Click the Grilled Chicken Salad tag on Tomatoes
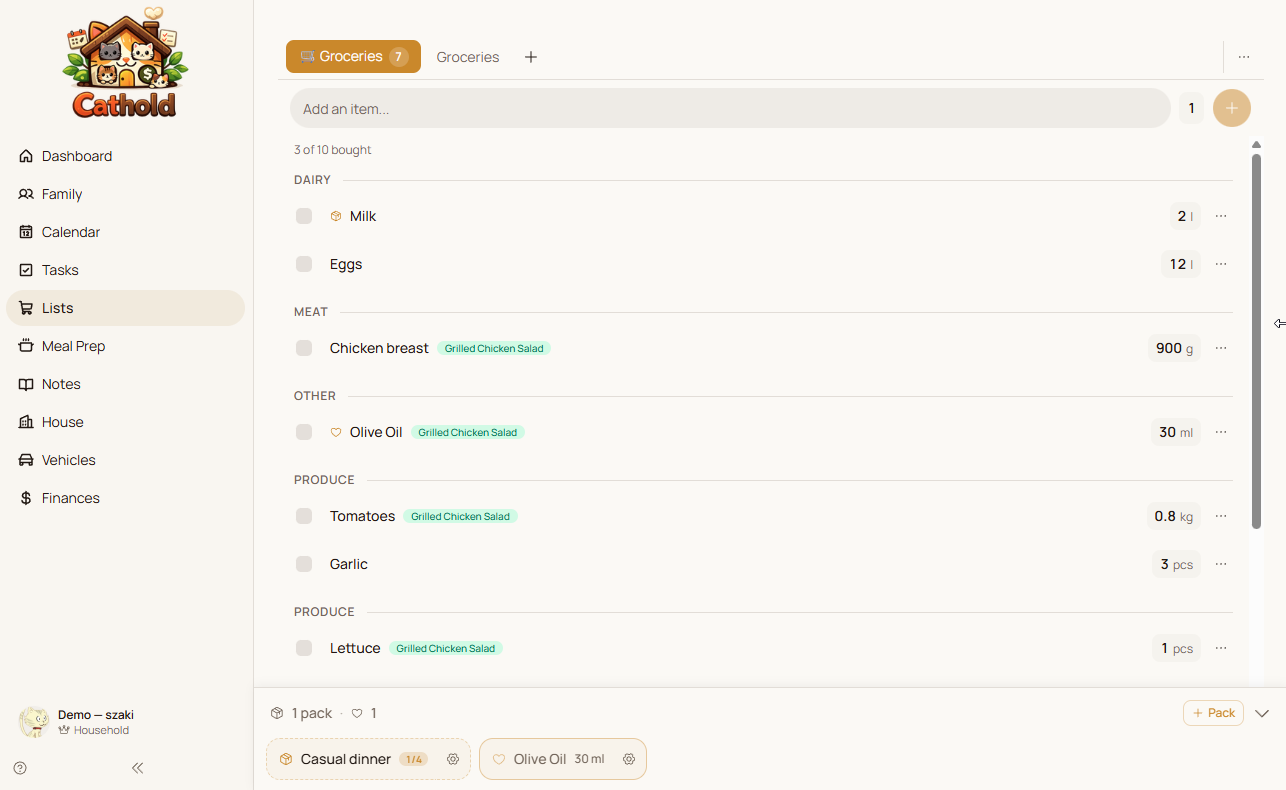 [460, 517]
